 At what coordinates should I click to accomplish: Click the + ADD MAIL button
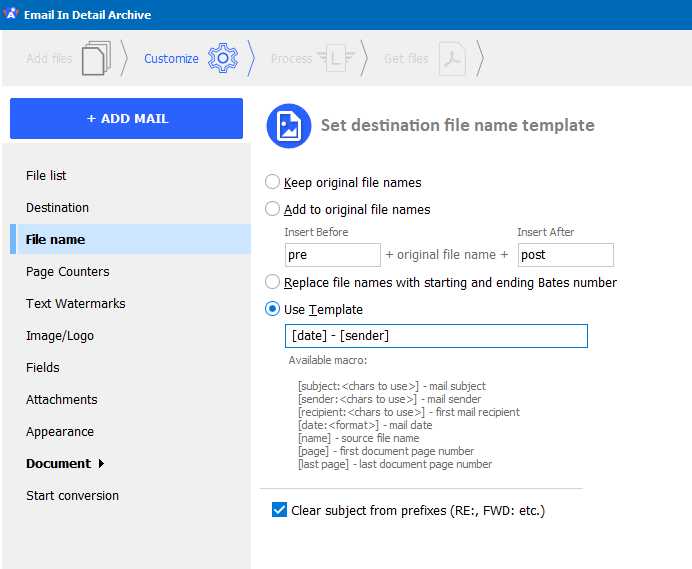[x=127, y=118]
